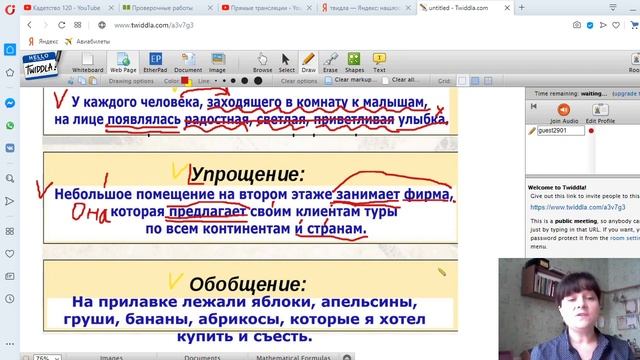Choose the largest line thickness dot

click(x=258, y=81)
